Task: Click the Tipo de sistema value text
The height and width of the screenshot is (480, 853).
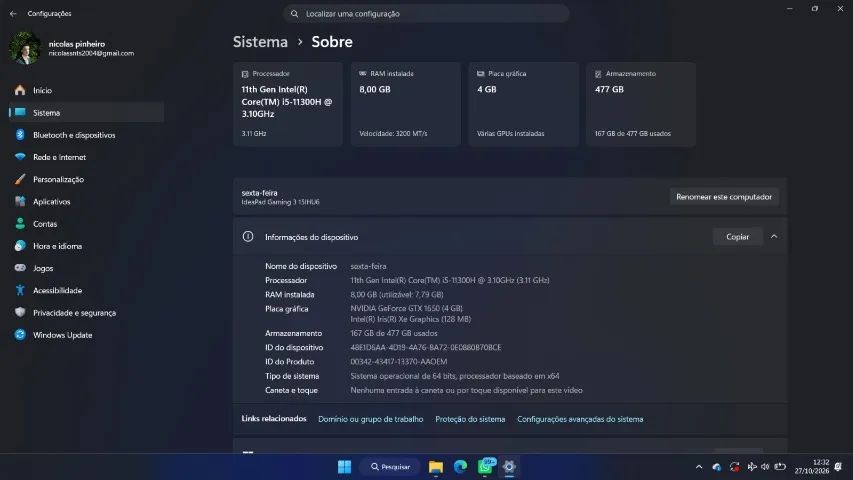Action: click(455, 376)
